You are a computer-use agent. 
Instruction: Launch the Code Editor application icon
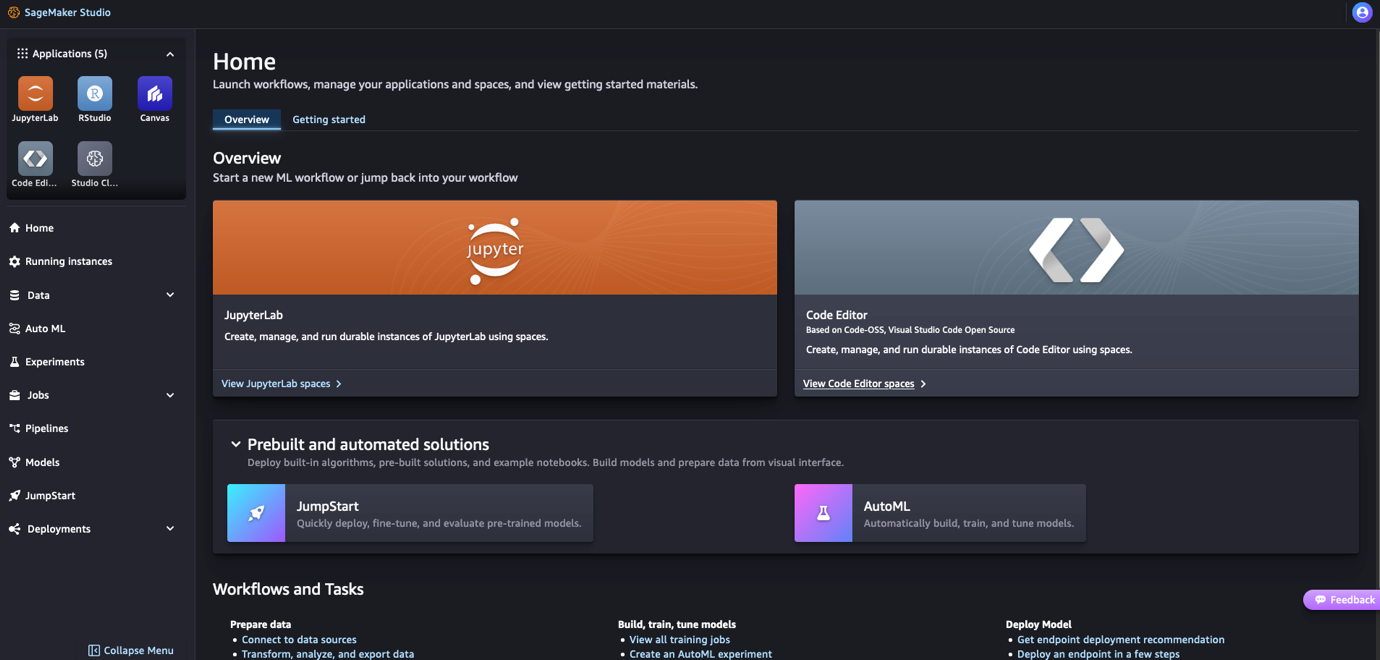pos(35,159)
